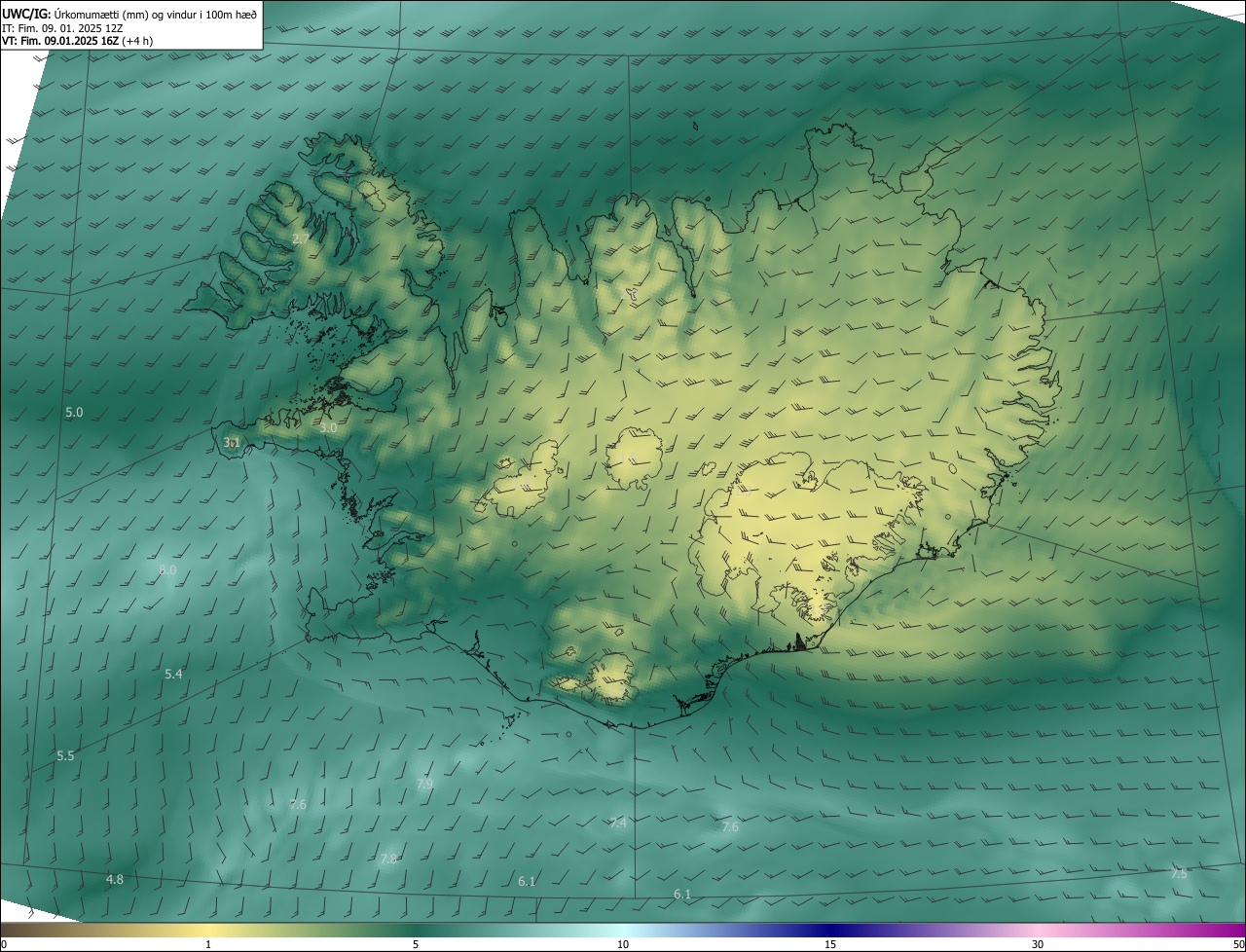This screenshot has height=952, width=1246.
Task: Pick the 3.0 value label on the map
Action: [328, 428]
